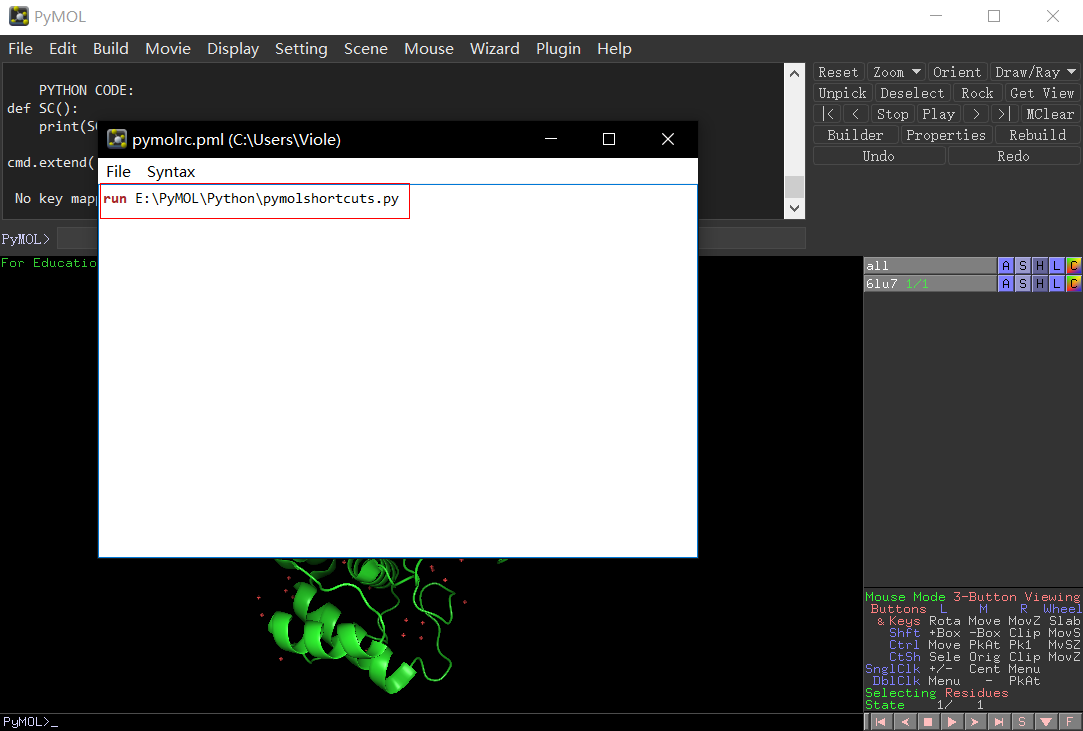Expand the Draw/Ray dropdown arrow
Image resolution: width=1083 pixels, height=731 pixels.
1071,72
